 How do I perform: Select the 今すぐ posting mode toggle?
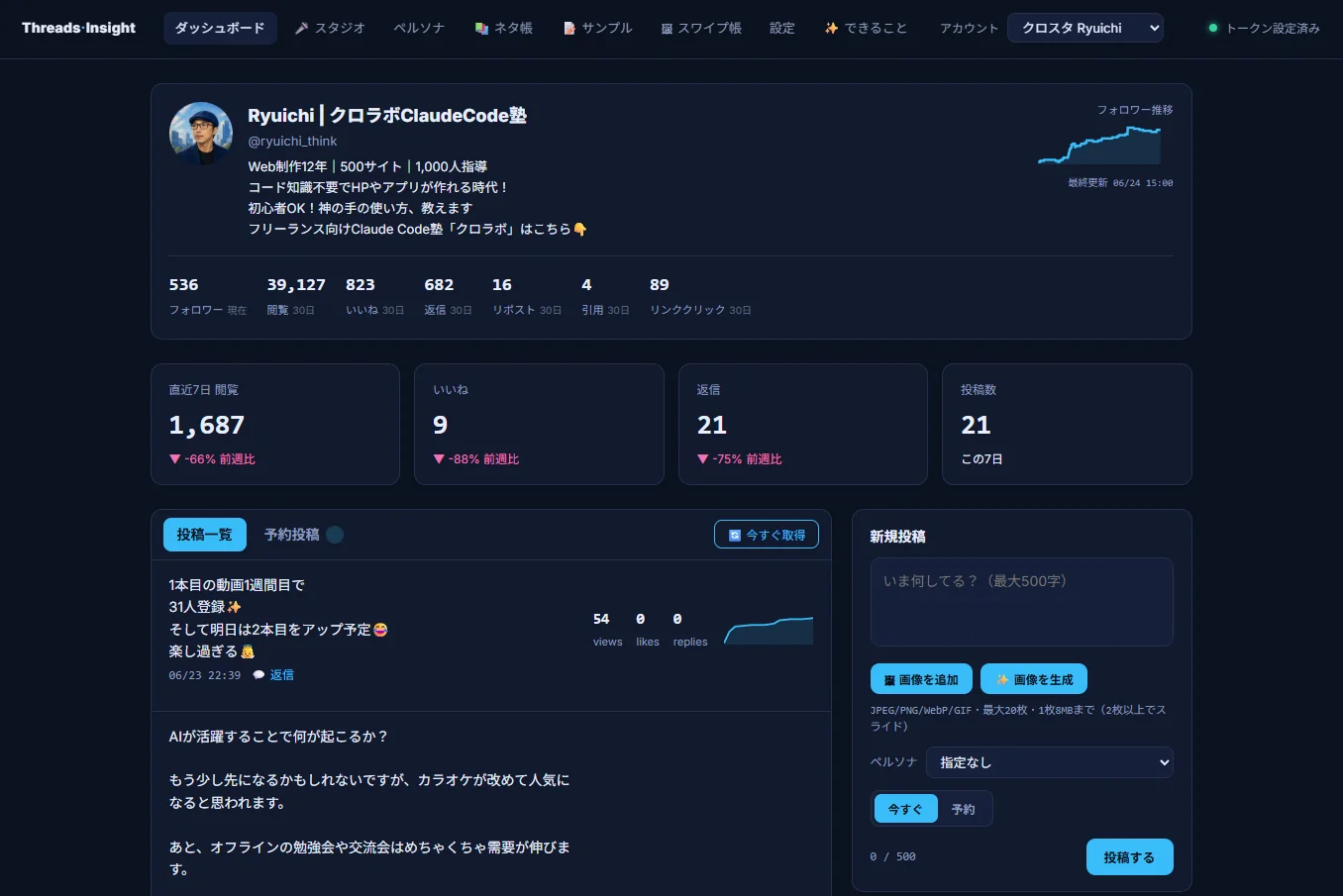(x=905, y=809)
